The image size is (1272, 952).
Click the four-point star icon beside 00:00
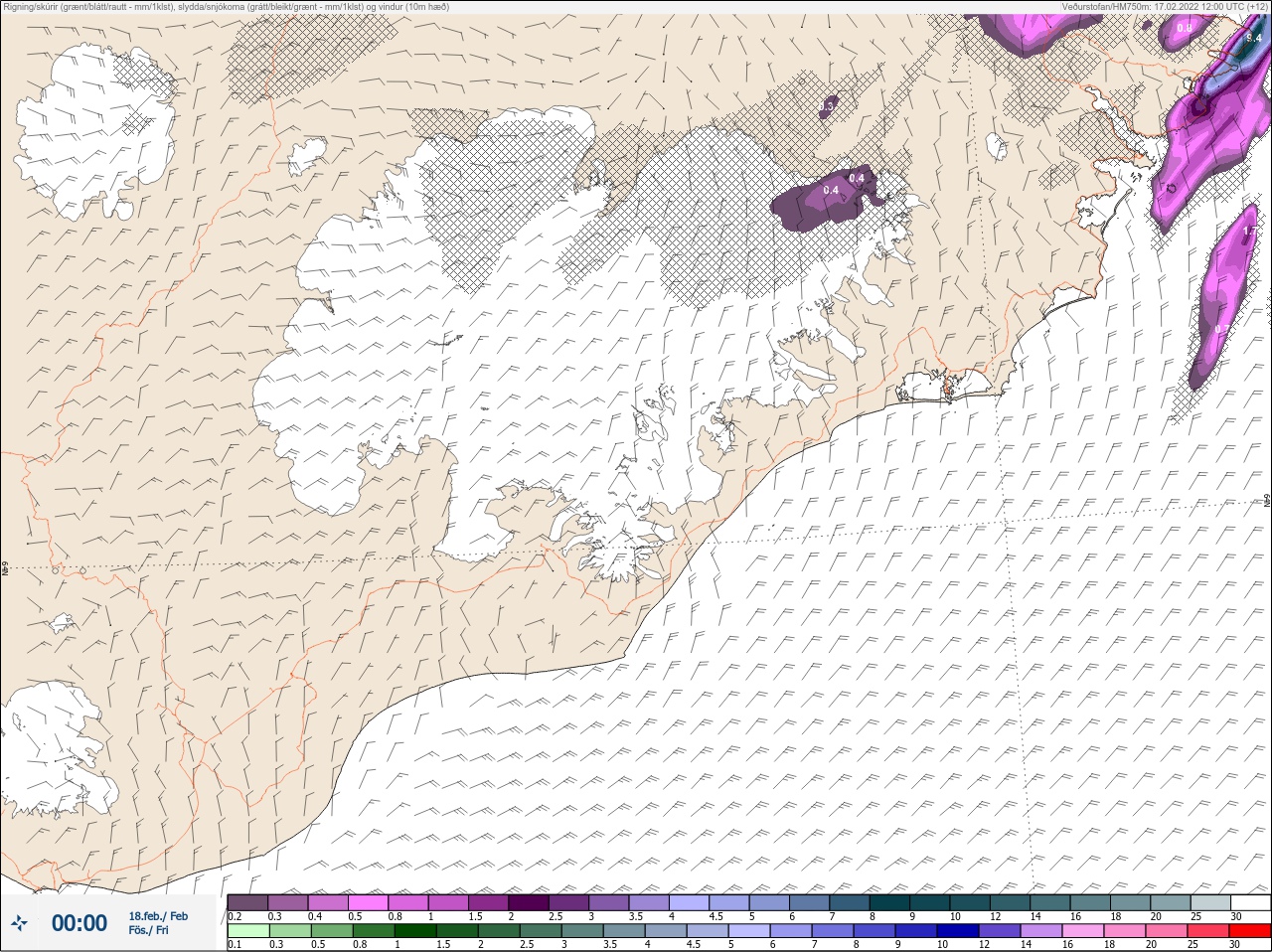[x=20, y=923]
